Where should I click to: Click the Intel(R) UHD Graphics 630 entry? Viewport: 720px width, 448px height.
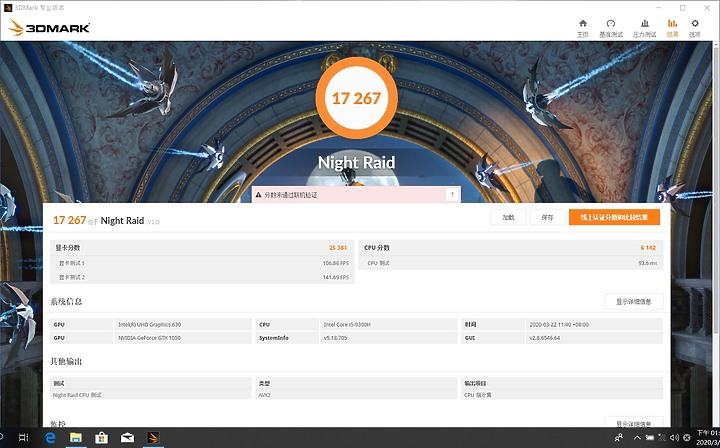150,325
